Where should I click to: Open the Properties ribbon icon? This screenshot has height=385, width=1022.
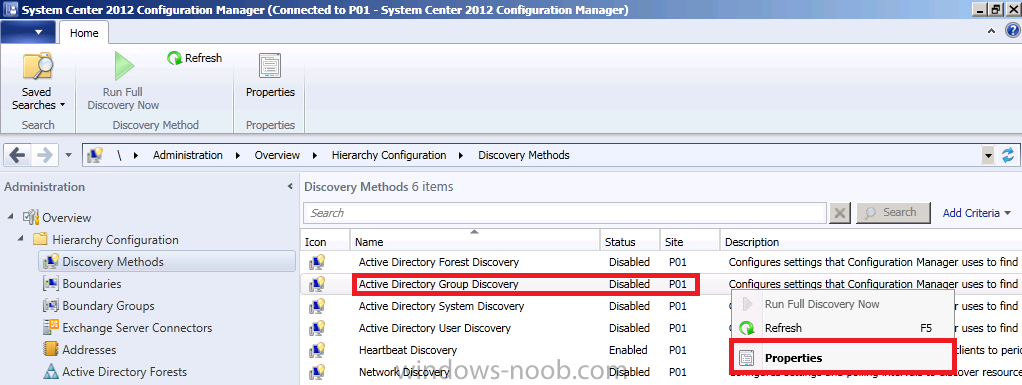tap(270, 66)
